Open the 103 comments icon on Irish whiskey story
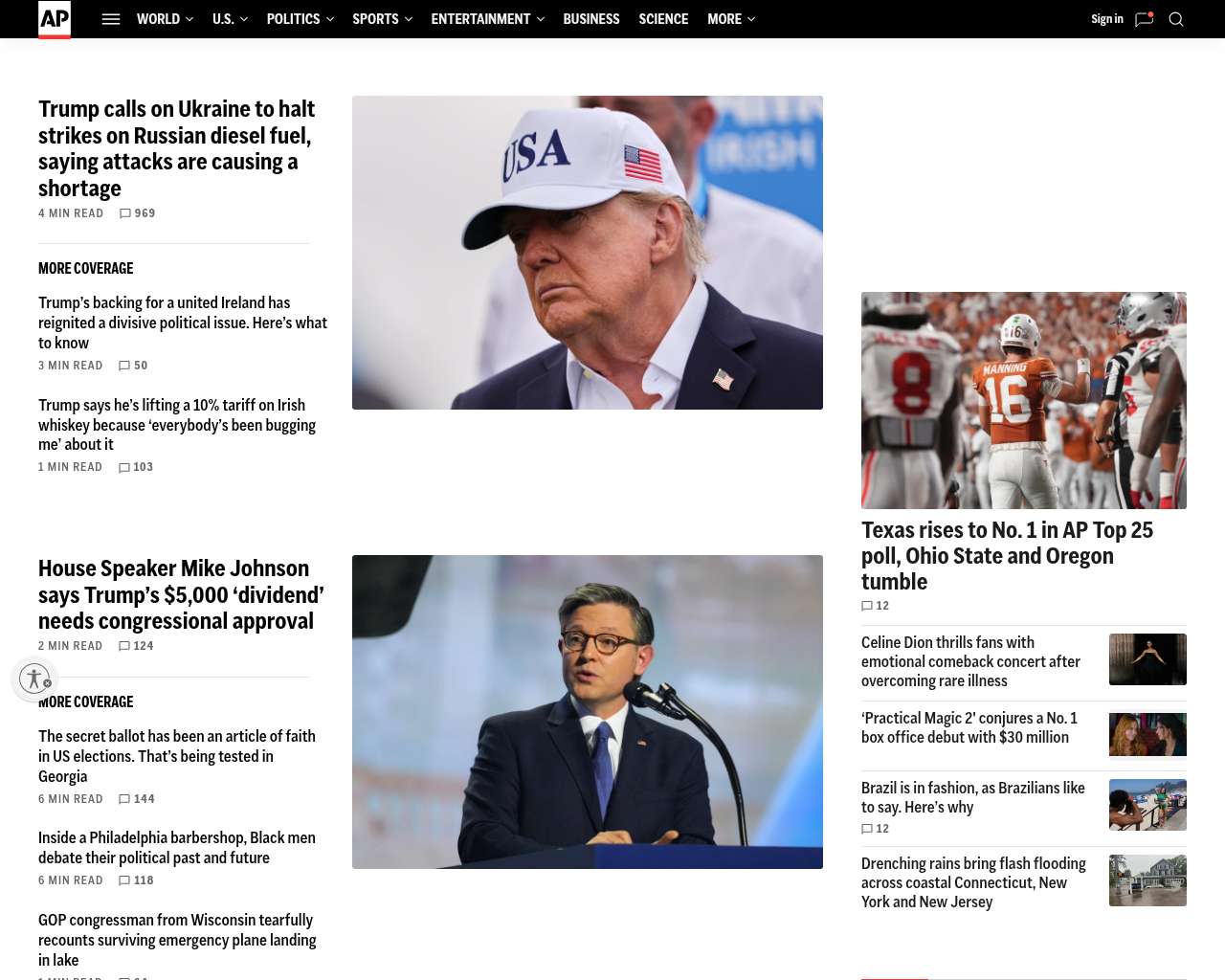Screen dimensions: 1225x980 tap(124, 468)
